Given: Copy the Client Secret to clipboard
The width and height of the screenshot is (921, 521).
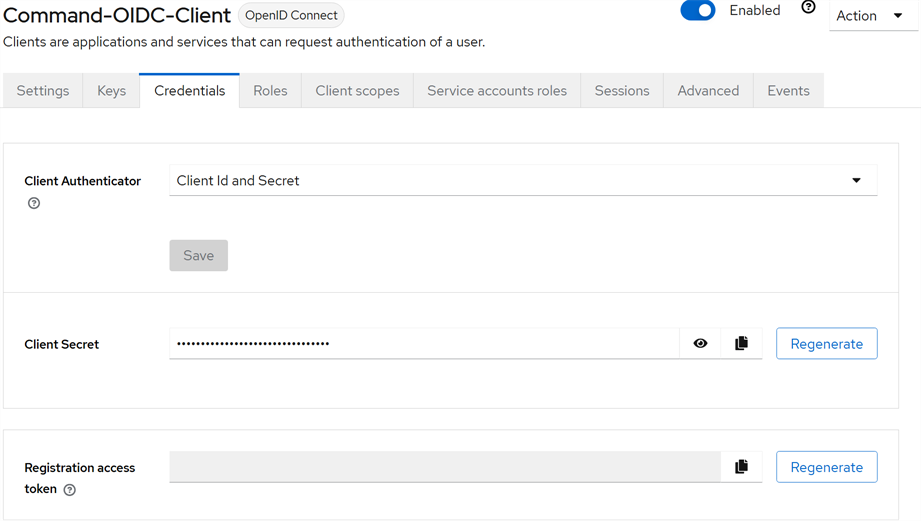Looking at the screenshot, I should (741, 343).
